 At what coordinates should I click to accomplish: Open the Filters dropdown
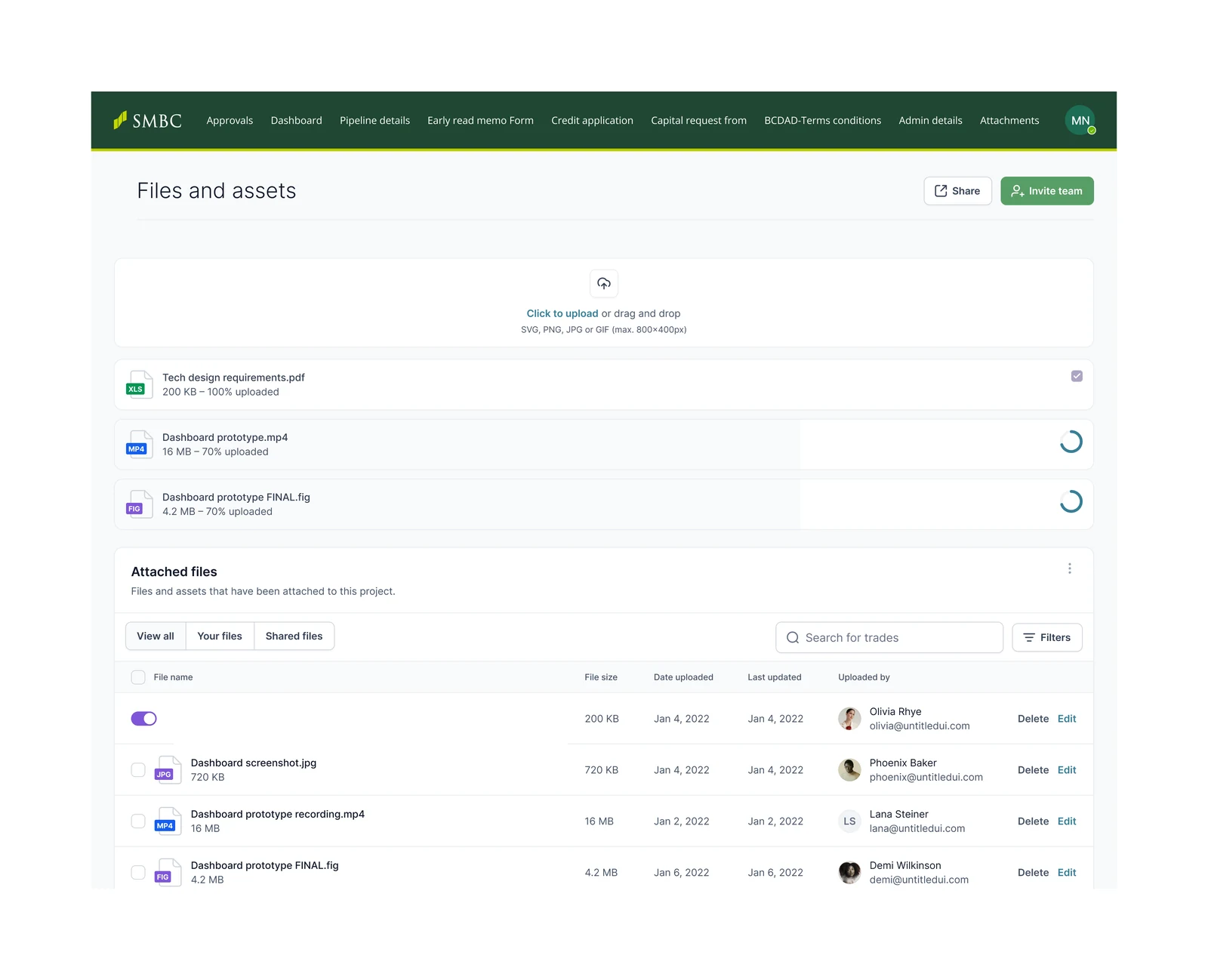(1047, 637)
